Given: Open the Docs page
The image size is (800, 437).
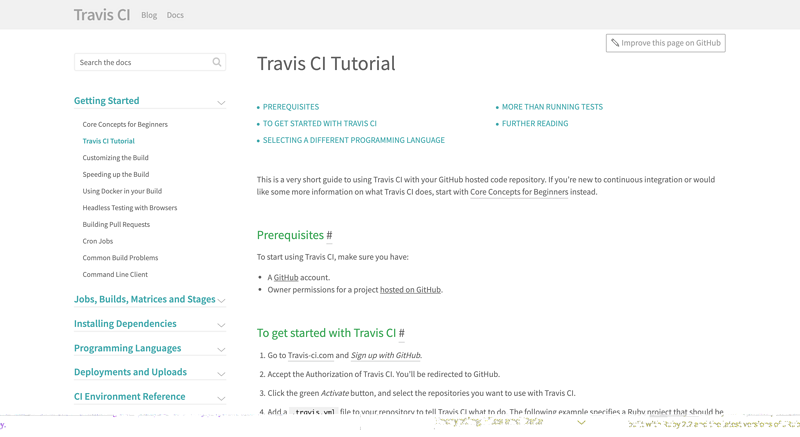Looking at the screenshot, I should click(175, 15).
